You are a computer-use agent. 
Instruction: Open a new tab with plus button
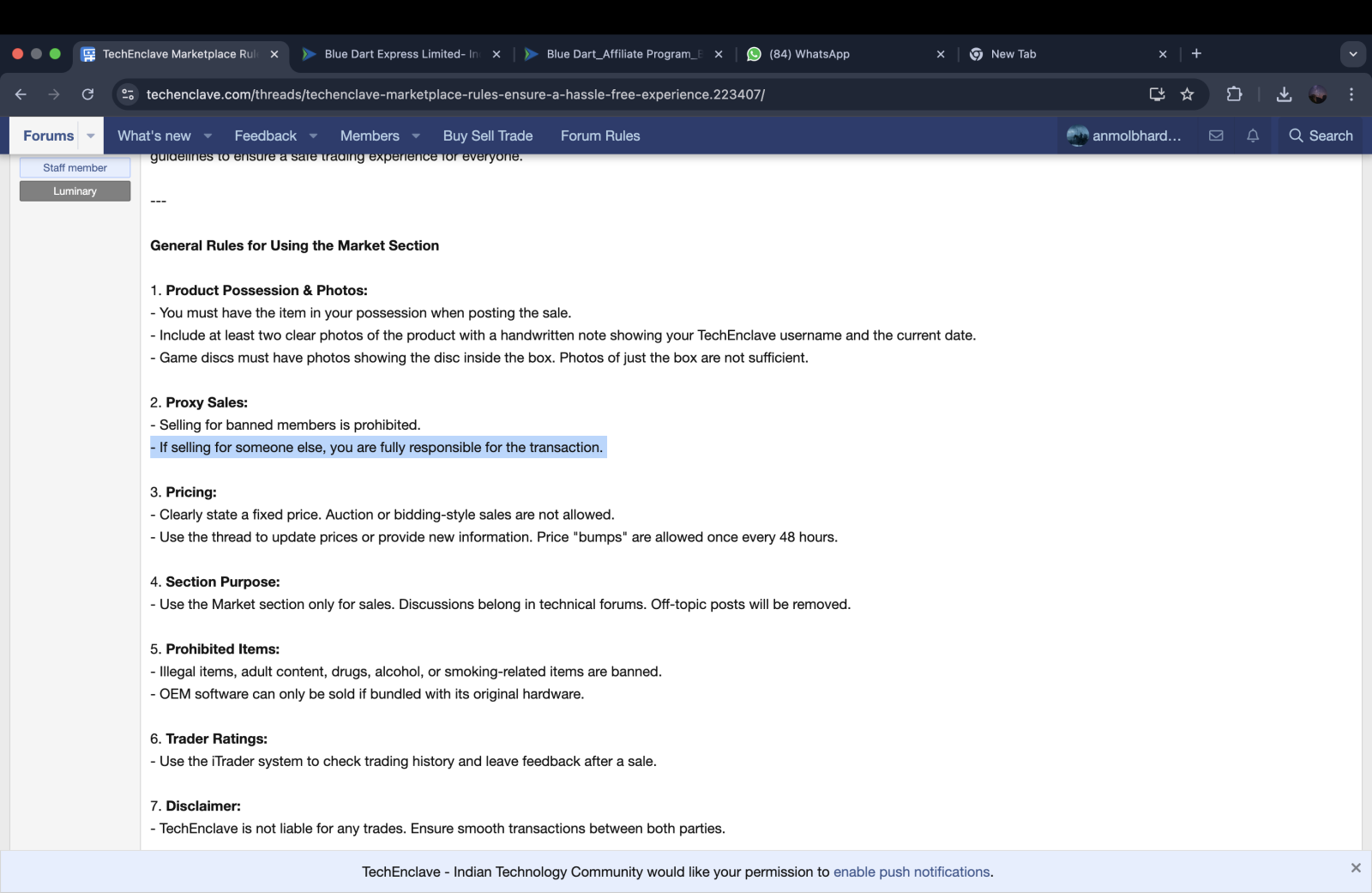[1196, 53]
